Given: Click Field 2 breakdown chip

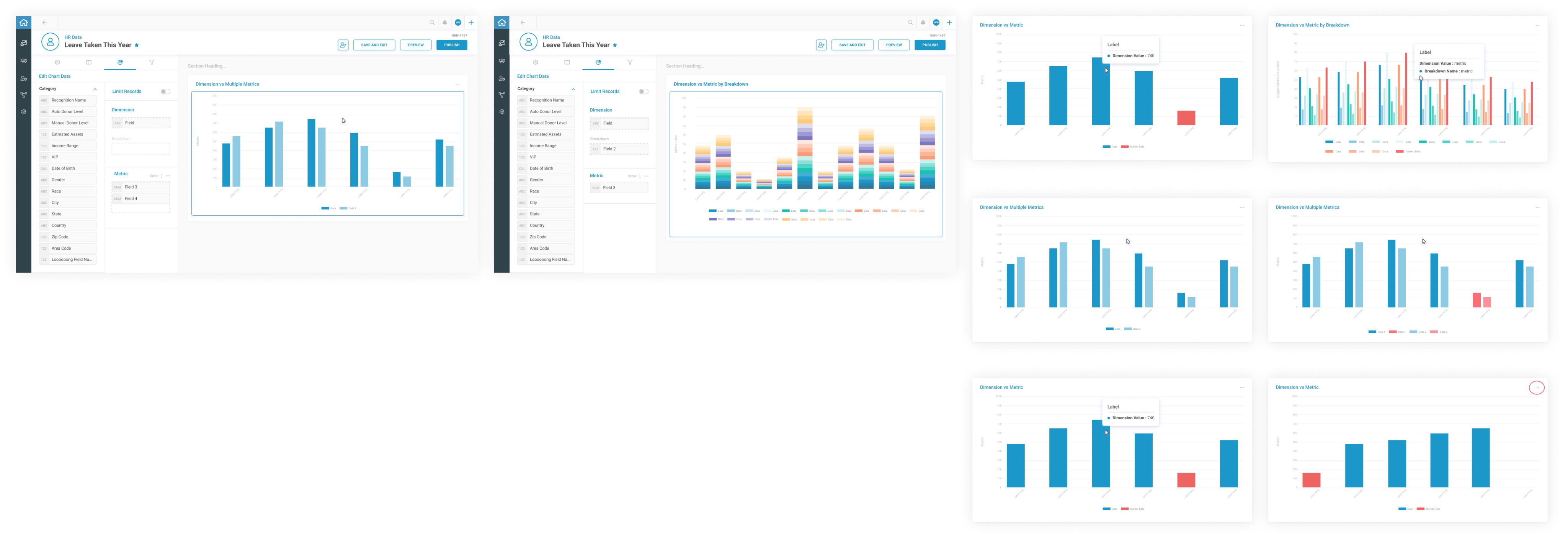Looking at the screenshot, I should pos(619,149).
